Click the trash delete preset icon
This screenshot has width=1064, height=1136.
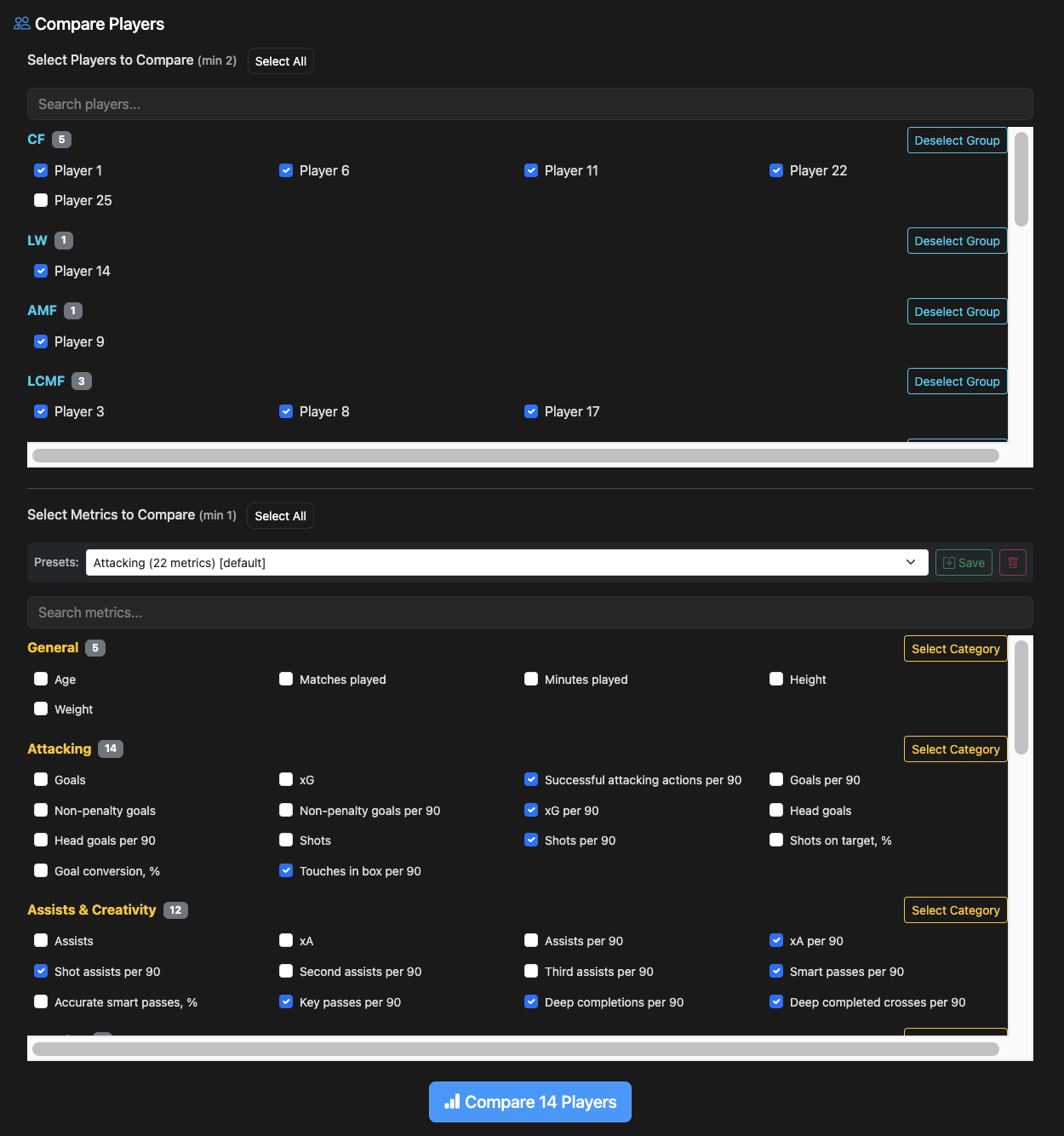1012,563
